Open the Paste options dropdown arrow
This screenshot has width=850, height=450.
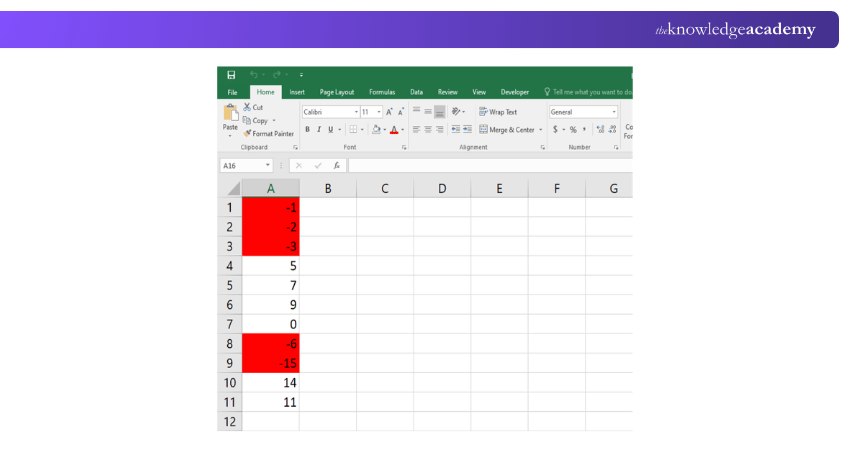point(230,136)
